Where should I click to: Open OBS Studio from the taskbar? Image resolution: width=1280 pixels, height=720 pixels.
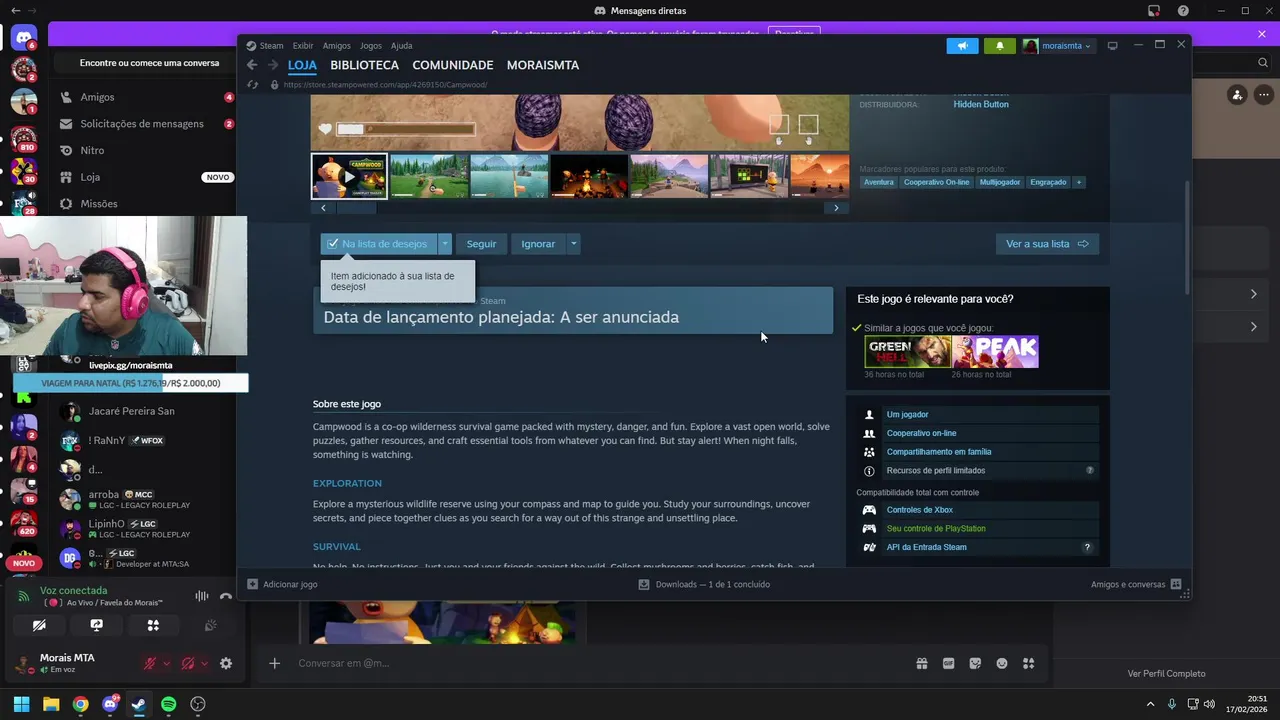click(x=198, y=704)
